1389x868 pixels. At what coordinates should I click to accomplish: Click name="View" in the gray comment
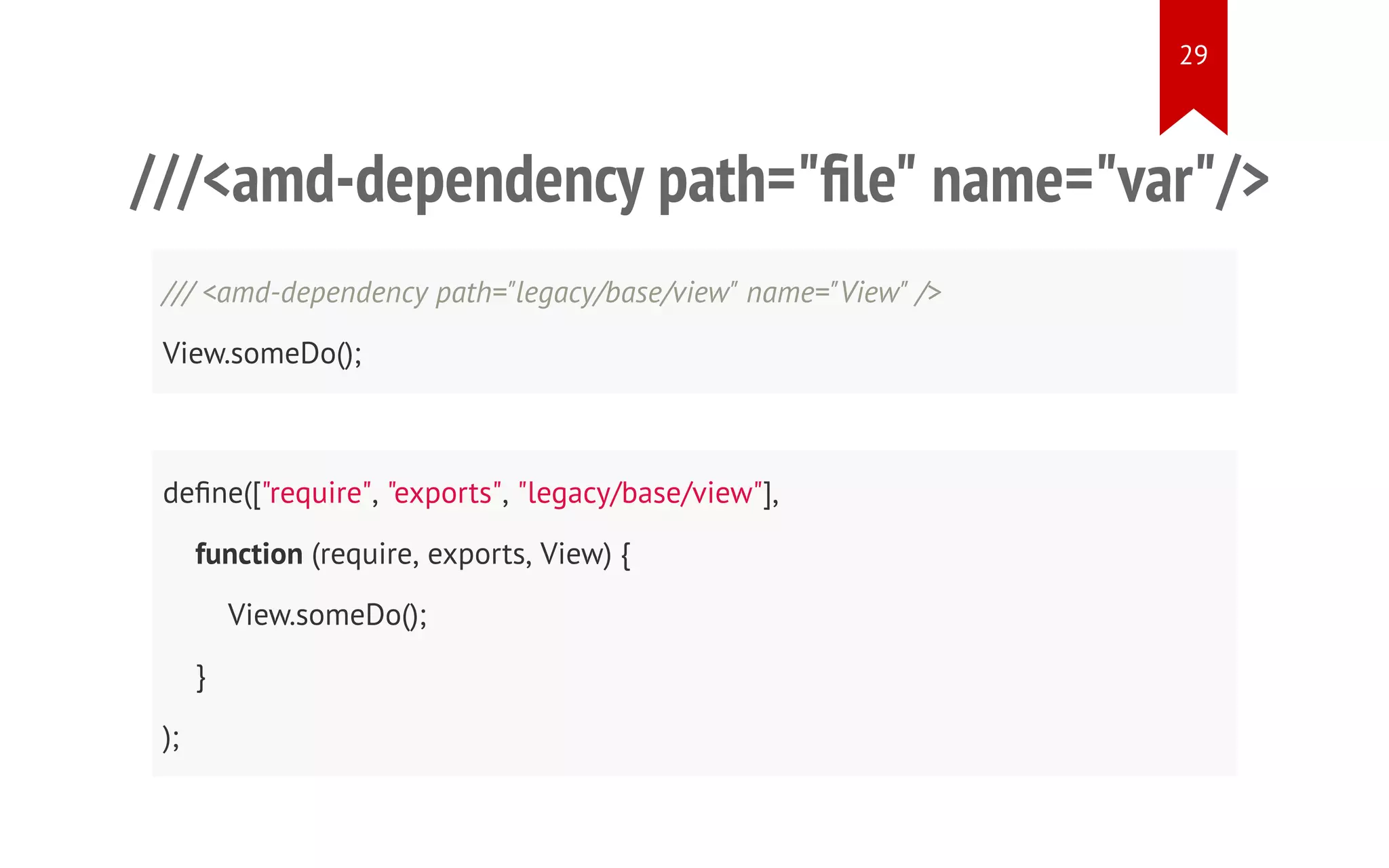pos(826,293)
